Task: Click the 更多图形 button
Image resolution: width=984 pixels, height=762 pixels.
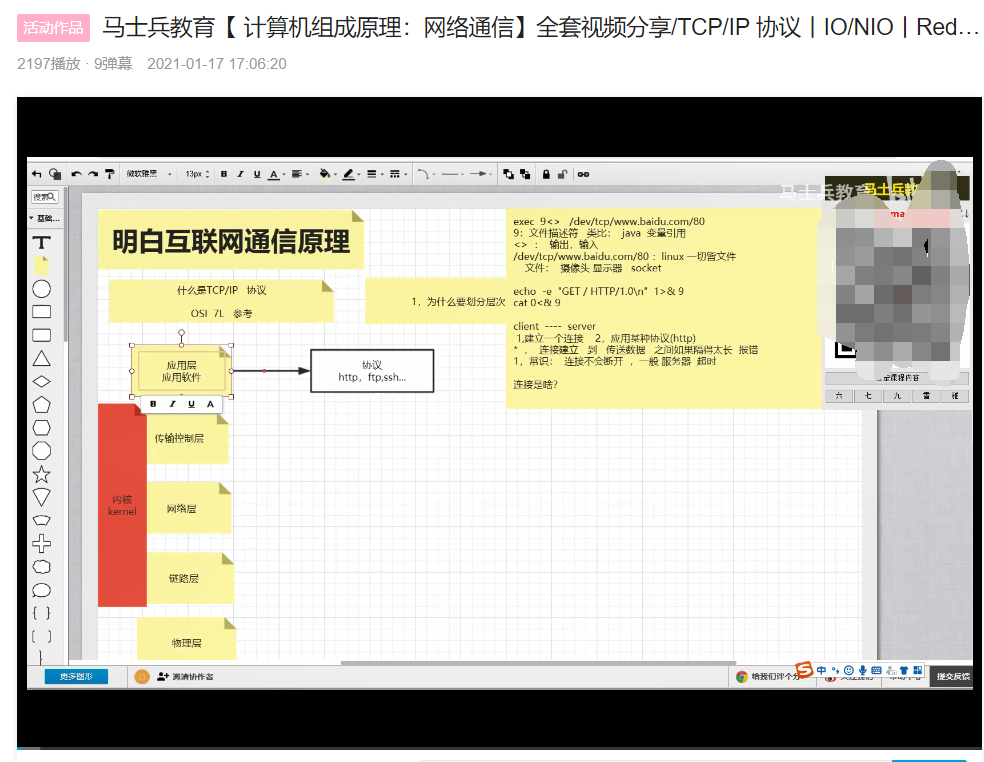Action: coord(76,677)
